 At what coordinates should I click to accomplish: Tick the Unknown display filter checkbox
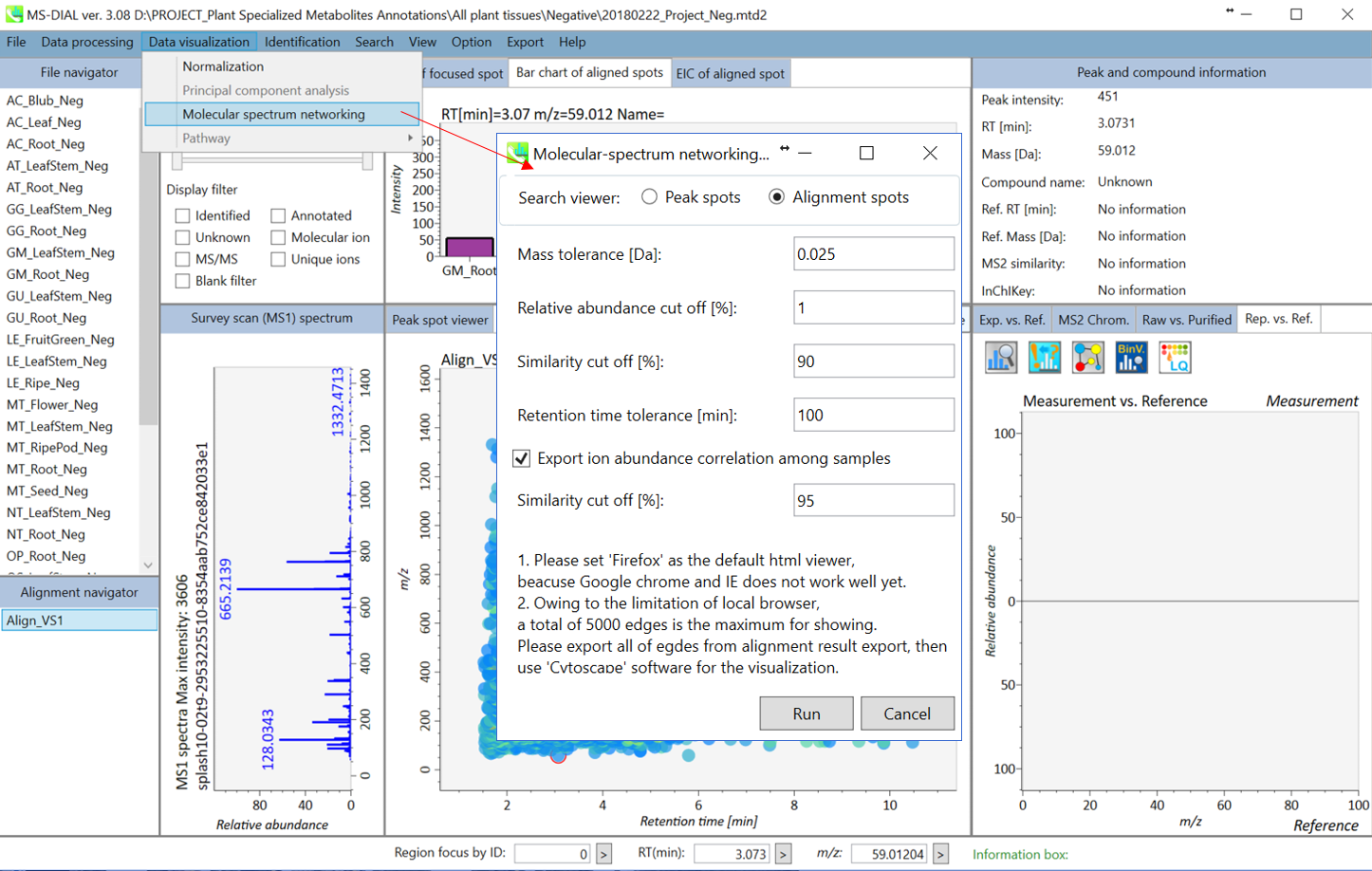pyautogui.click(x=182, y=237)
